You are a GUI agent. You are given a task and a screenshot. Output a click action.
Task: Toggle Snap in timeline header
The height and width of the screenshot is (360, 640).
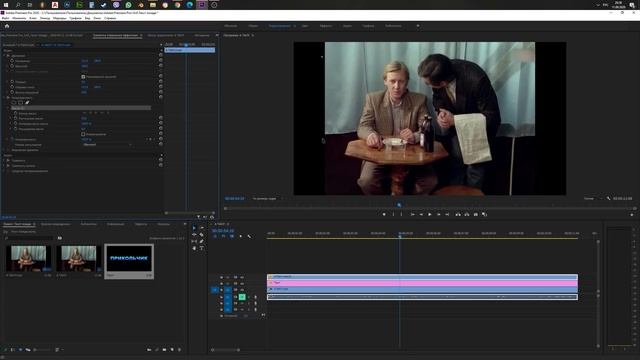(x=224, y=236)
